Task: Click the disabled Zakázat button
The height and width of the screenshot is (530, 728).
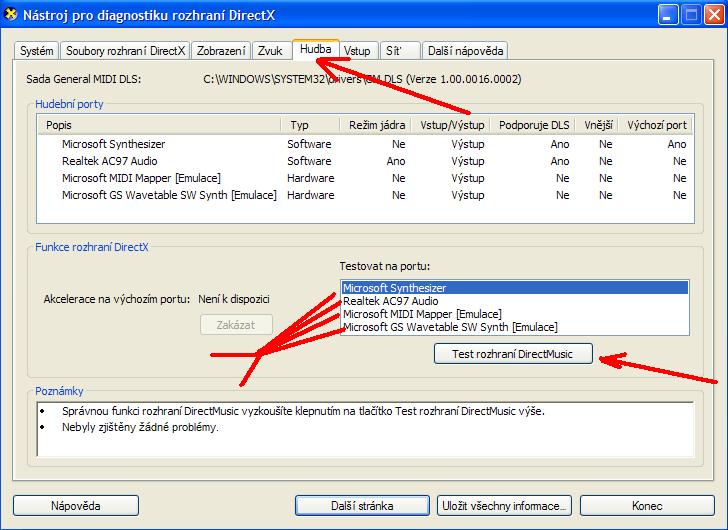Action: [236, 325]
